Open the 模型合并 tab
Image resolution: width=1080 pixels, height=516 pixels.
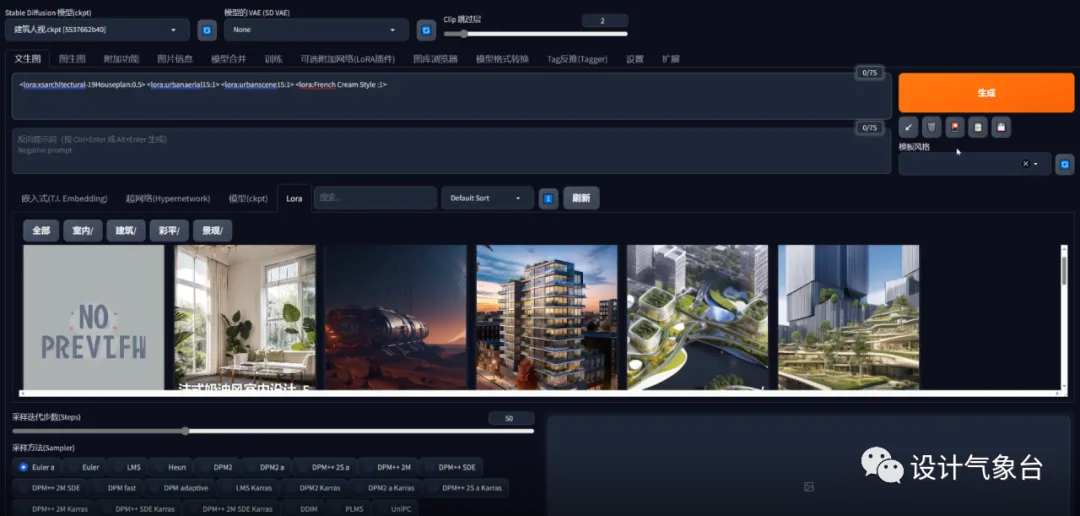coord(229,59)
